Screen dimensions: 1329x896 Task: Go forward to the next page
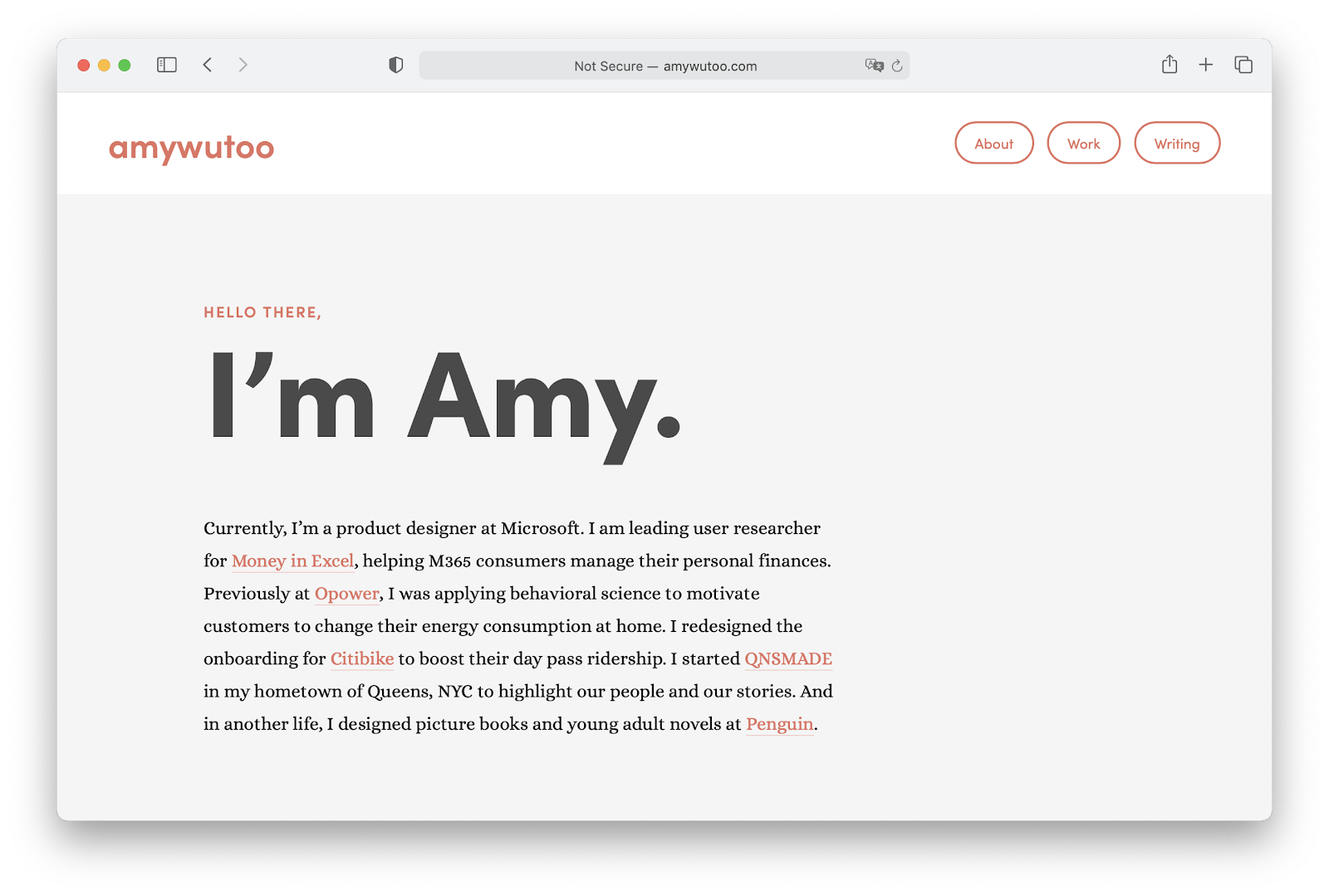(243, 65)
